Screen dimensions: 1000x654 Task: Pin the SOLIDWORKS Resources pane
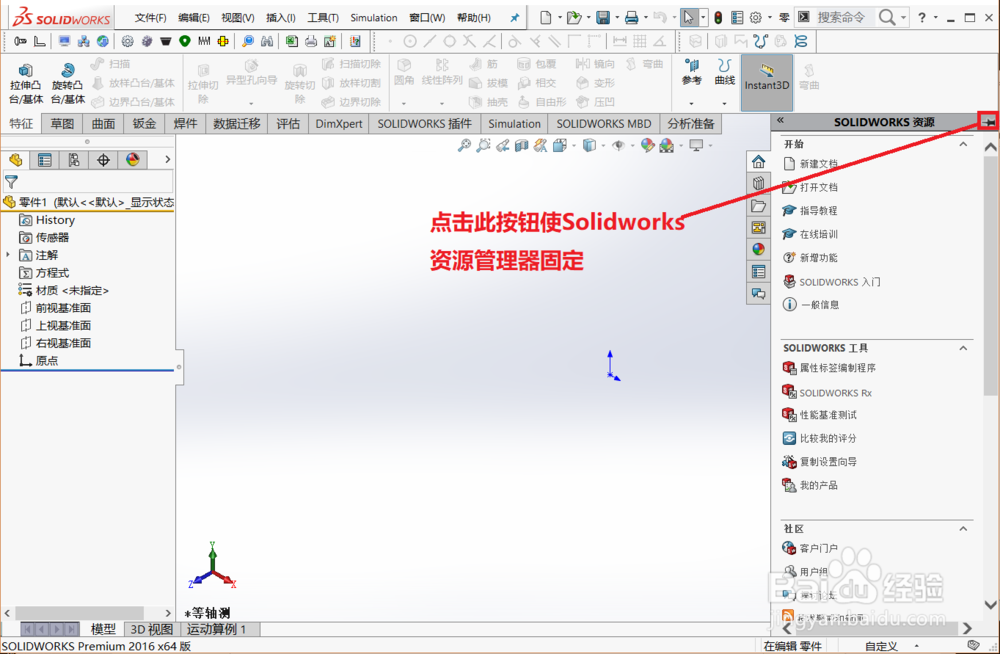pyautogui.click(x=989, y=121)
